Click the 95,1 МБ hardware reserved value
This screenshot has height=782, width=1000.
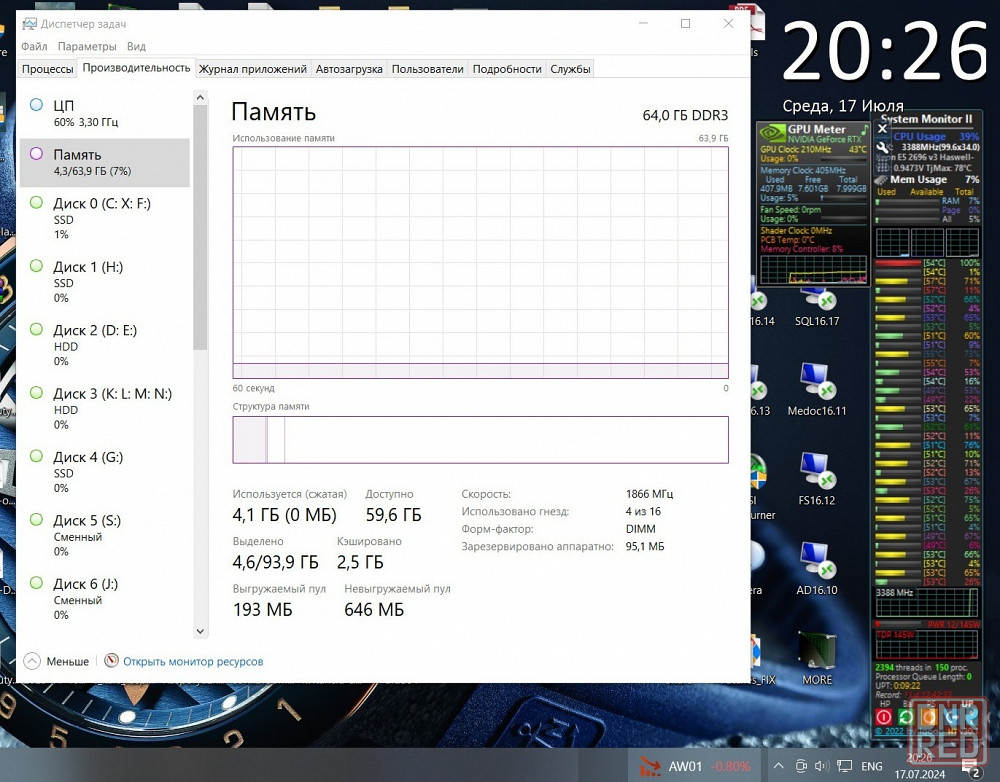(645, 546)
